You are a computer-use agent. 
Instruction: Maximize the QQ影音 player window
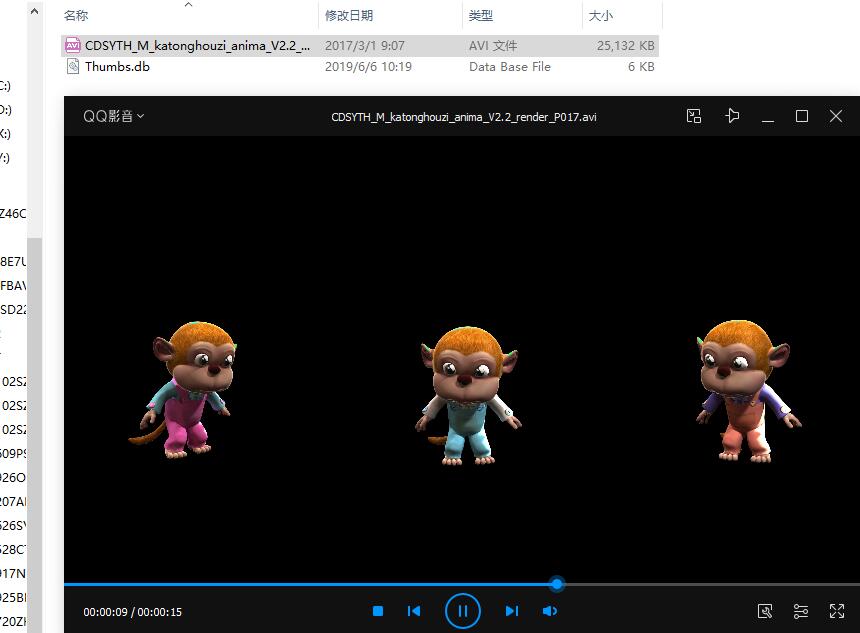point(802,116)
